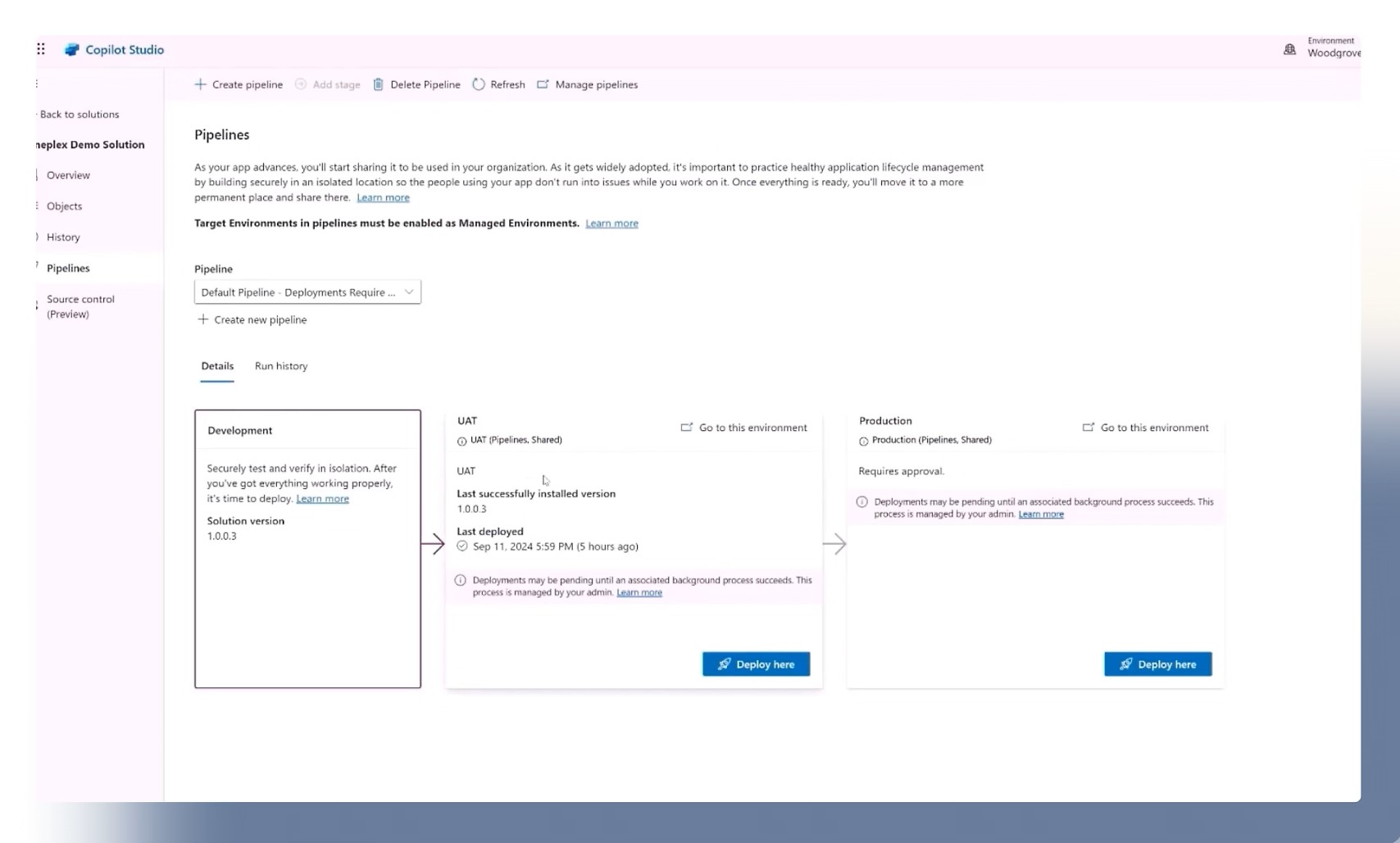Screen dimensions: 1400x843
Task: Open Go to this environment for Production
Action: (x=1146, y=428)
